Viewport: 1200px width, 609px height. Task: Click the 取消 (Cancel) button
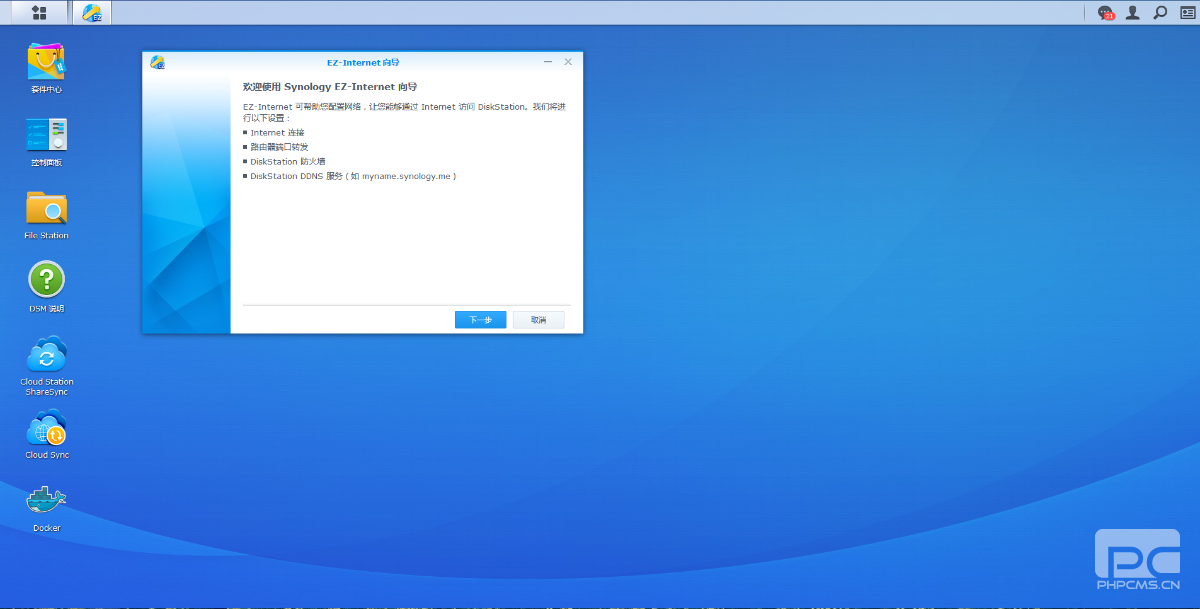tap(538, 320)
